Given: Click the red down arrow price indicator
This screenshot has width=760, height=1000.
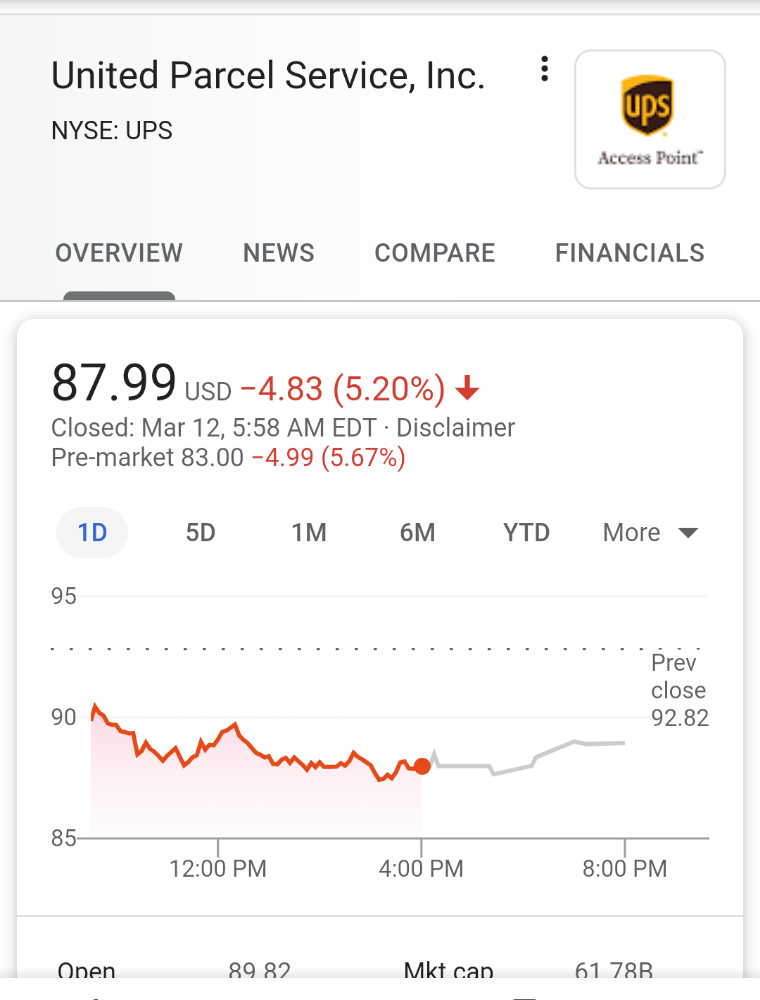Looking at the screenshot, I should click(x=467, y=388).
